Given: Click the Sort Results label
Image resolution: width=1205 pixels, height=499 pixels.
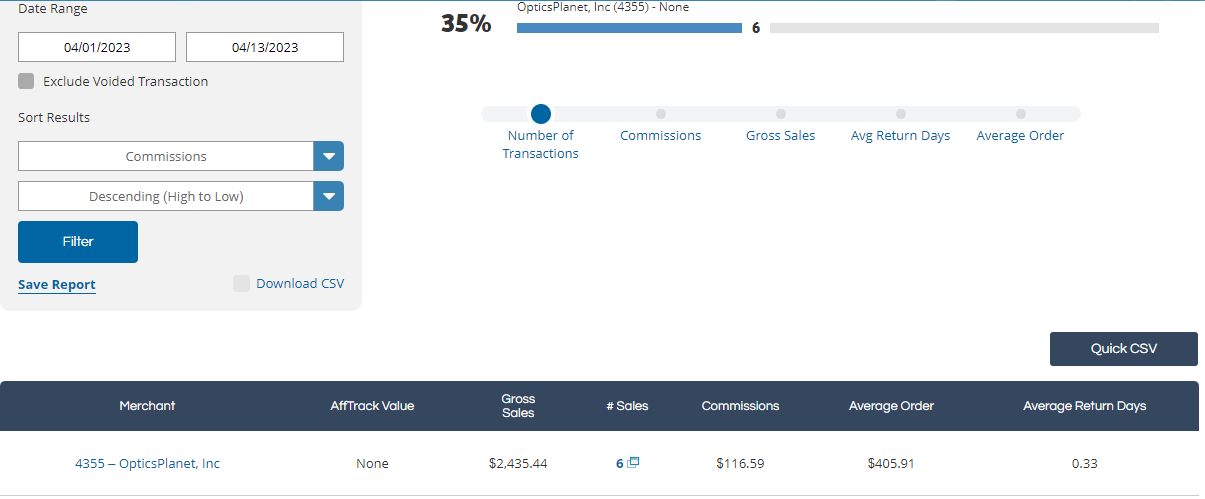Looking at the screenshot, I should 54,117.
